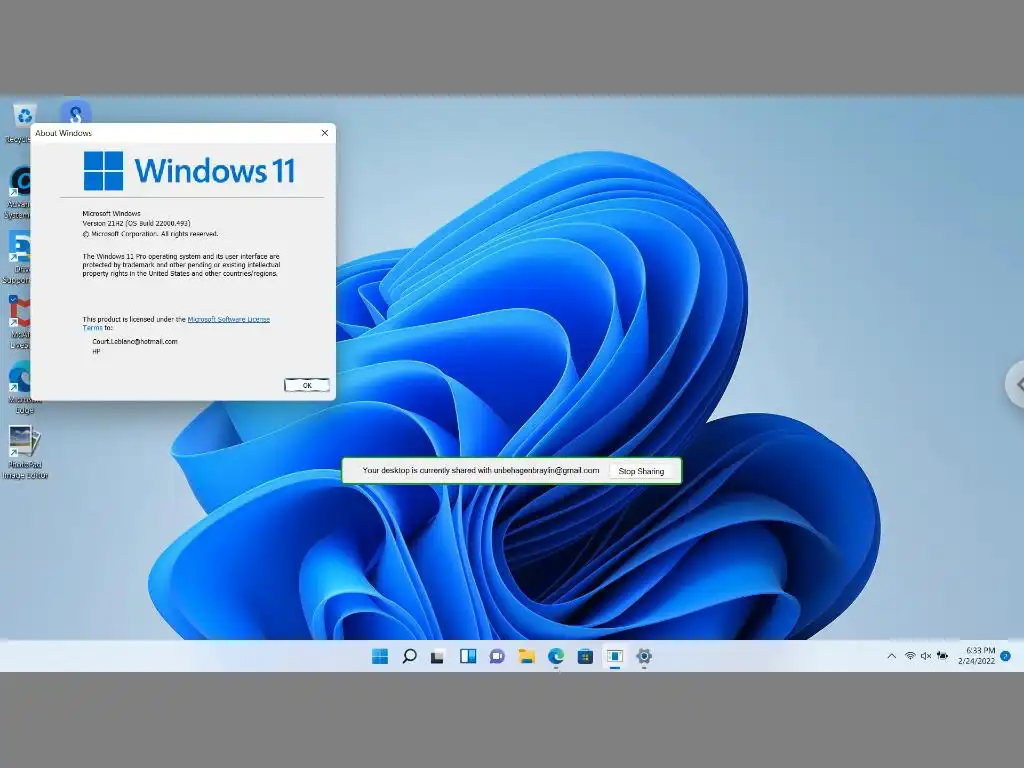Select the Recycle Bin desktop icon
Viewport: 1024px width, 768px height.
click(21, 121)
